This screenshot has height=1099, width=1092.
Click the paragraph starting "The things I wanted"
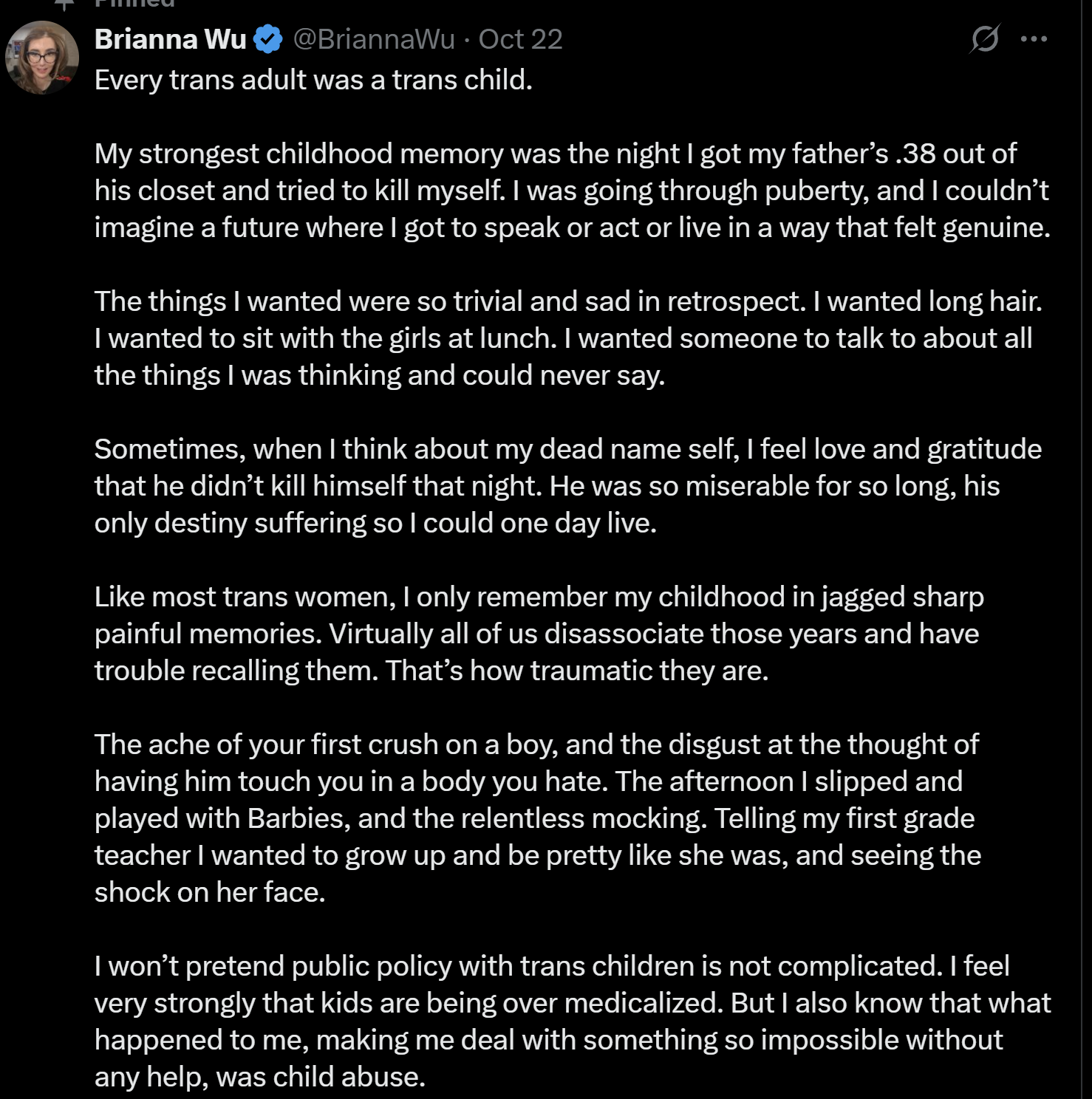tap(567, 338)
